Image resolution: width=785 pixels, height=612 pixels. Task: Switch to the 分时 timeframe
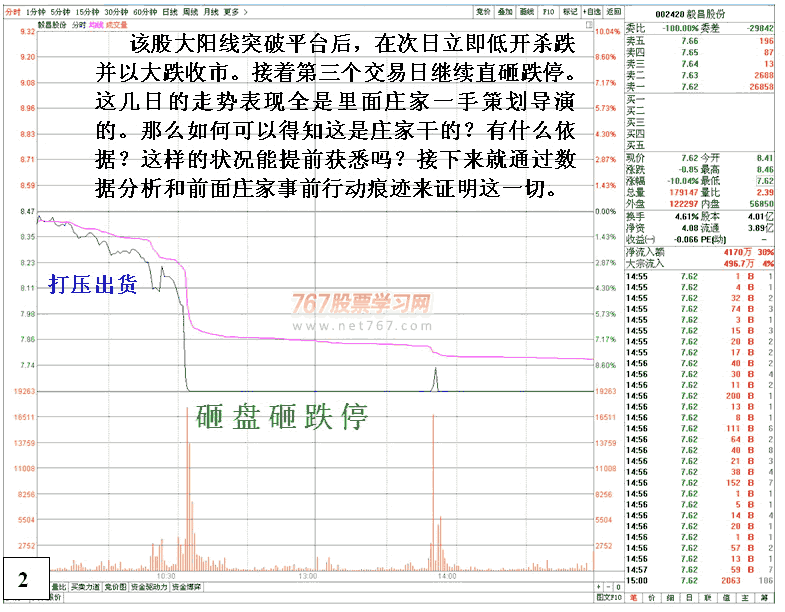[13, 12]
